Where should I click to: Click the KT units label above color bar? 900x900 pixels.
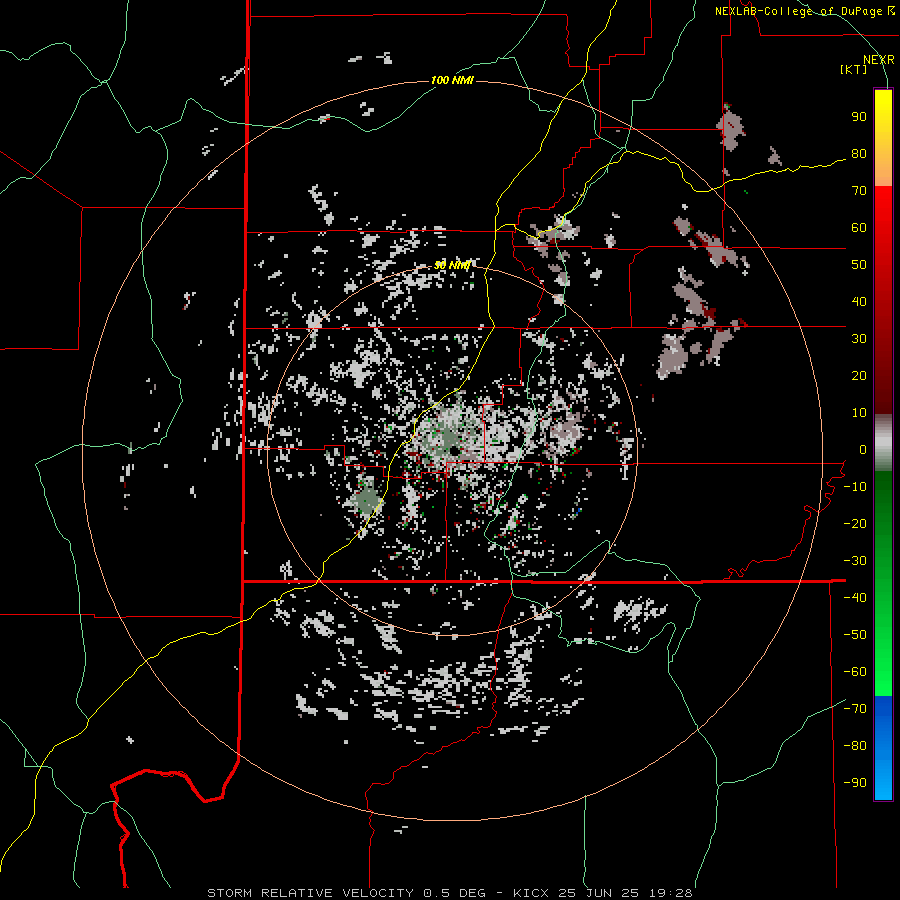[854, 69]
